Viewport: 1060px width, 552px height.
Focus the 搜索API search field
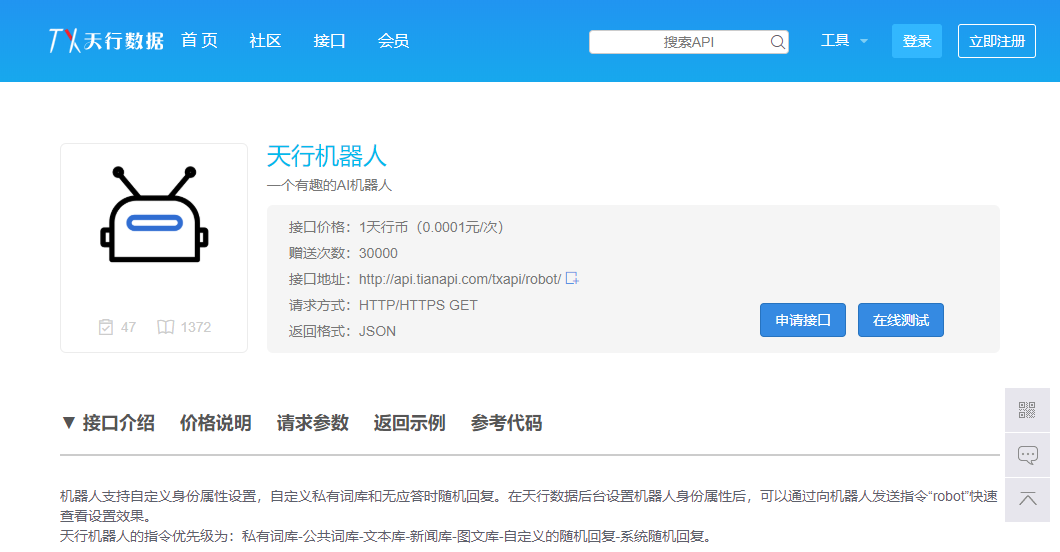[688, 42]
